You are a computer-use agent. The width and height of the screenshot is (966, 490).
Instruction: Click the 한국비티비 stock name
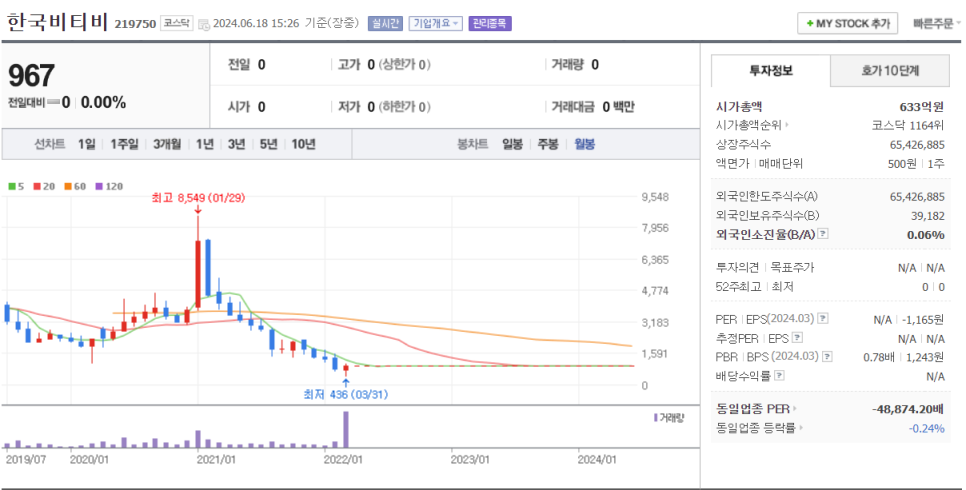(57, 22)
